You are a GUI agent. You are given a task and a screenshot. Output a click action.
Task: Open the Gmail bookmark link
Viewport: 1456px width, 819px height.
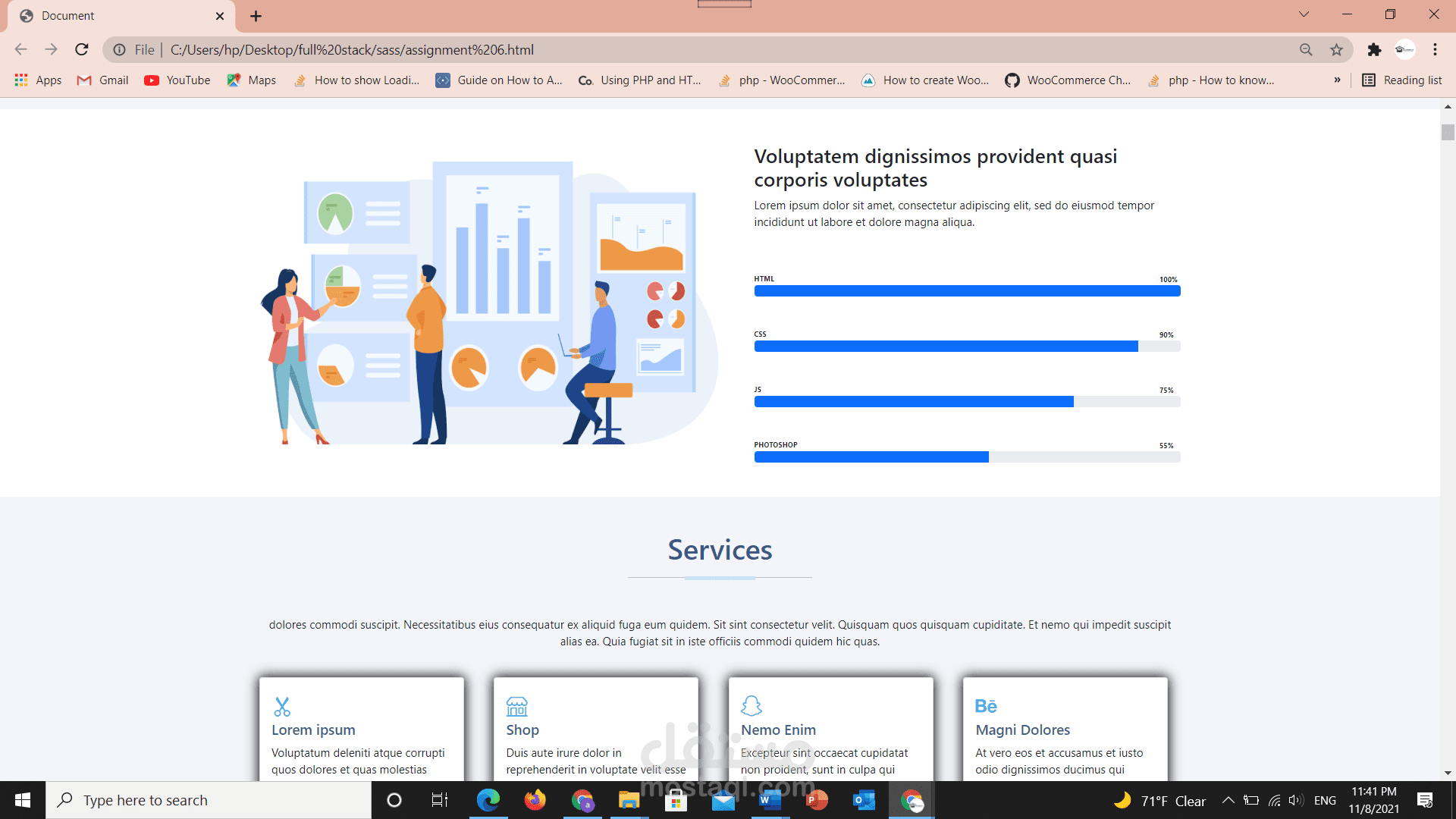pos(102,80)
